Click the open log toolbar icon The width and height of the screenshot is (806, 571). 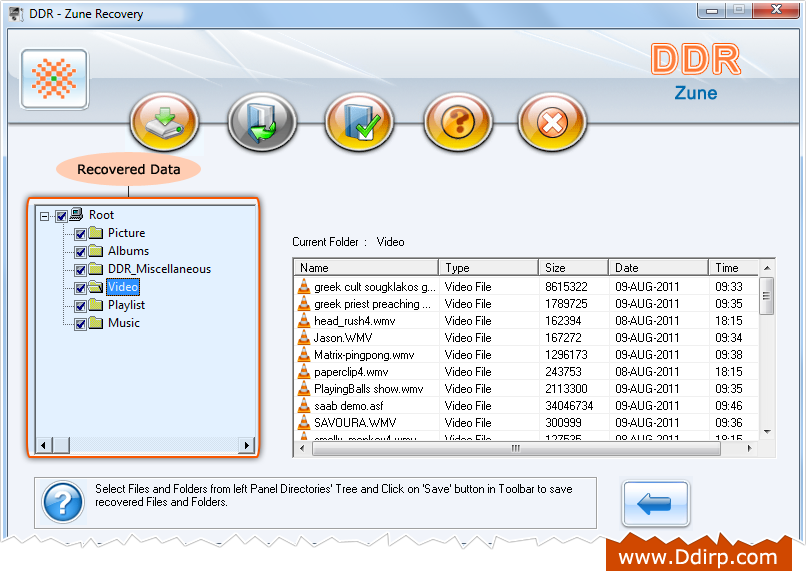[262, 122]
